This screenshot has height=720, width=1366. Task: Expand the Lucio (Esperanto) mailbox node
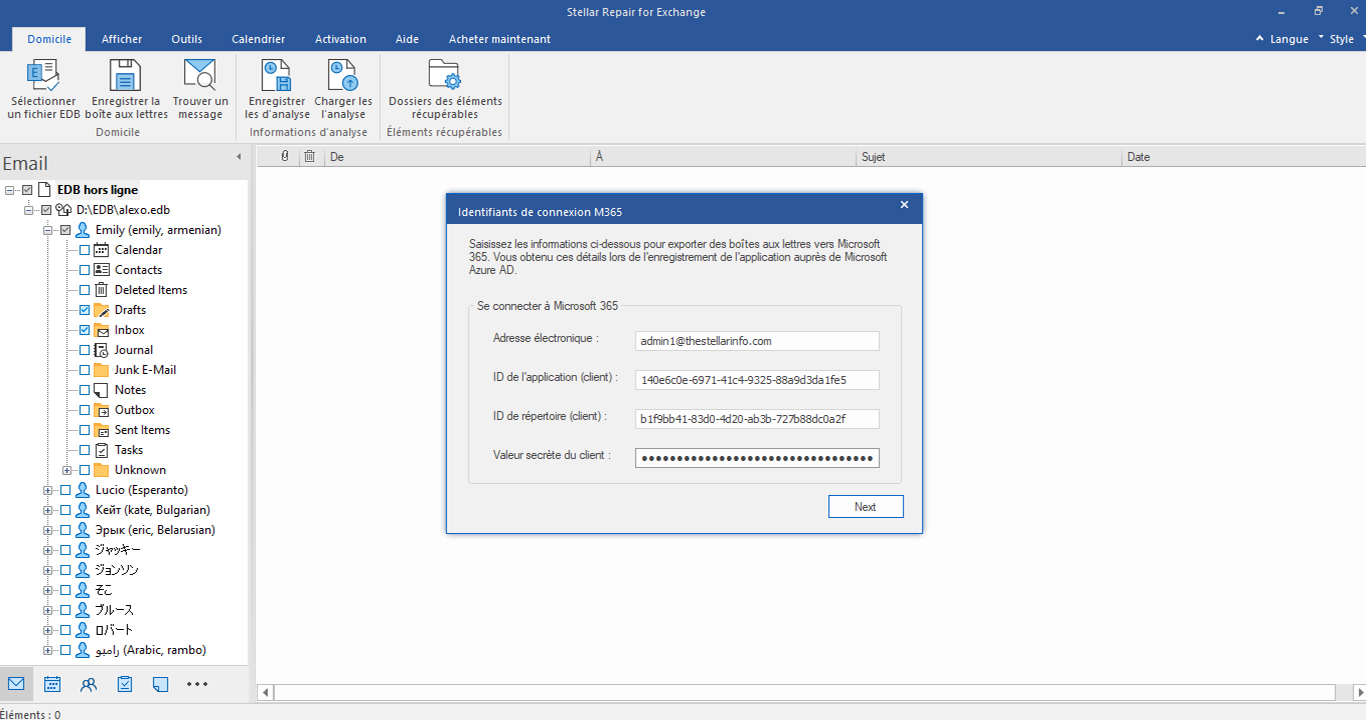tap(47, 490)
